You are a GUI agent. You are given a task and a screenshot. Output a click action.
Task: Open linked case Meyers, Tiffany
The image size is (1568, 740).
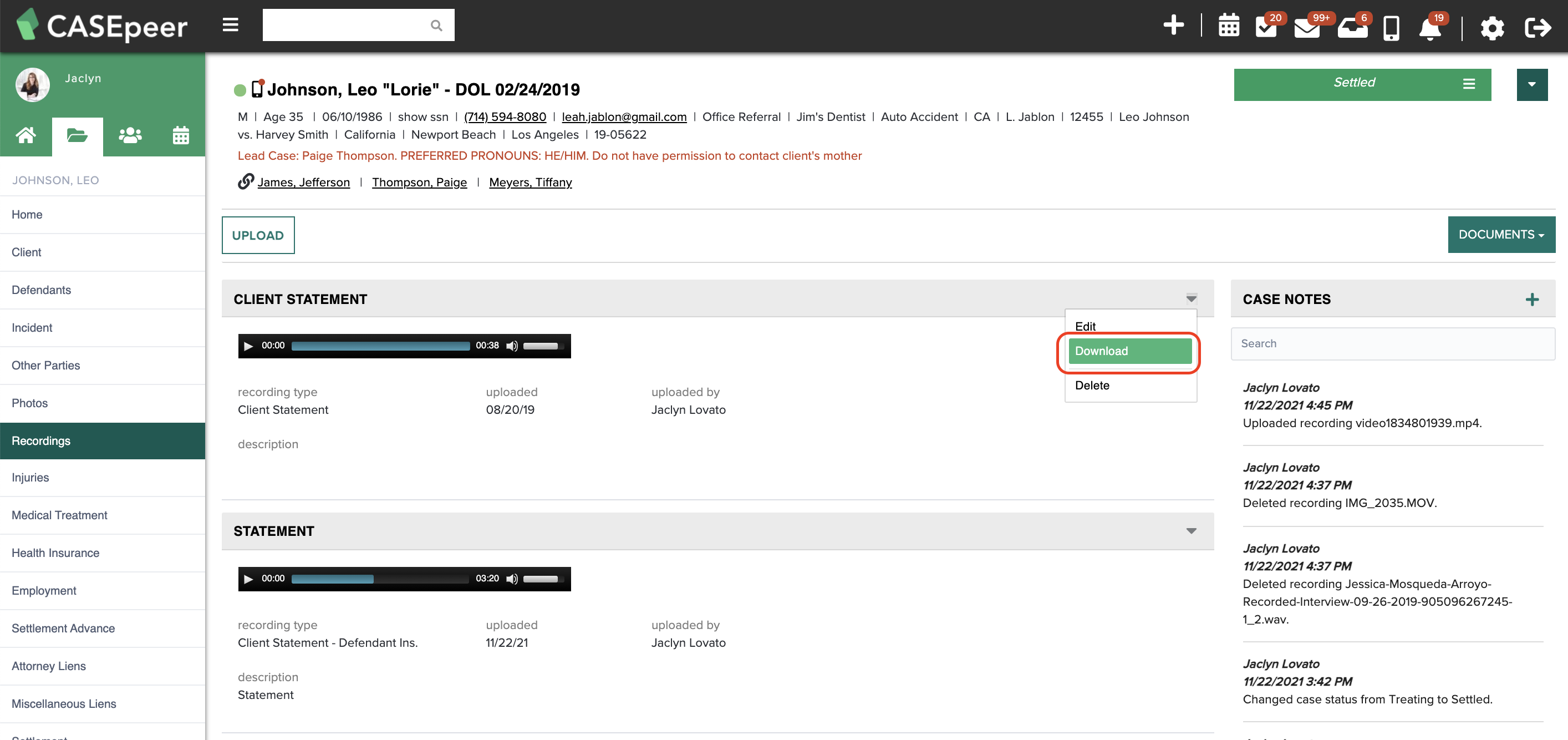530,182
